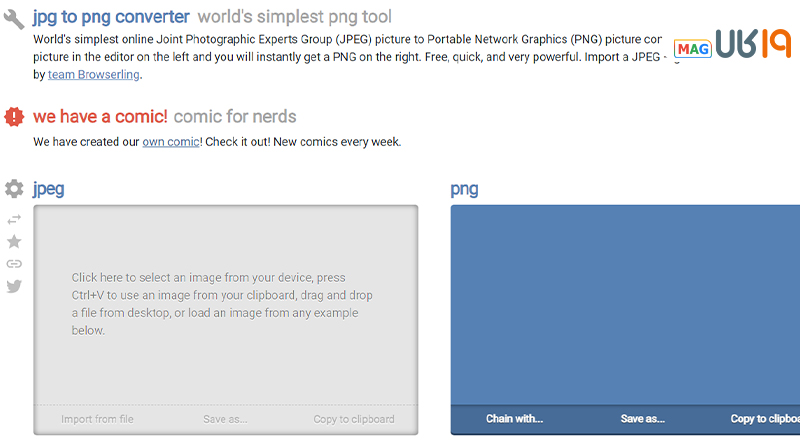Click Save as... under the png panel

[643, 419]
